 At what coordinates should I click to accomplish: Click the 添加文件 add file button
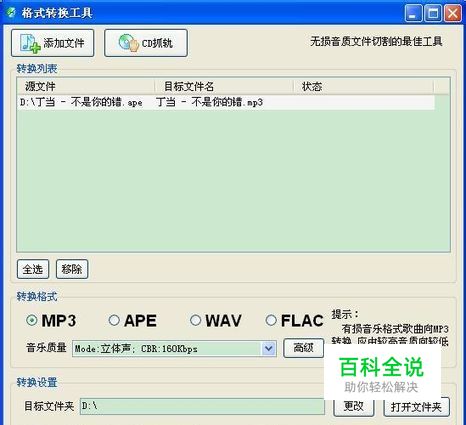pyautogui.click(x=53, y=43)
